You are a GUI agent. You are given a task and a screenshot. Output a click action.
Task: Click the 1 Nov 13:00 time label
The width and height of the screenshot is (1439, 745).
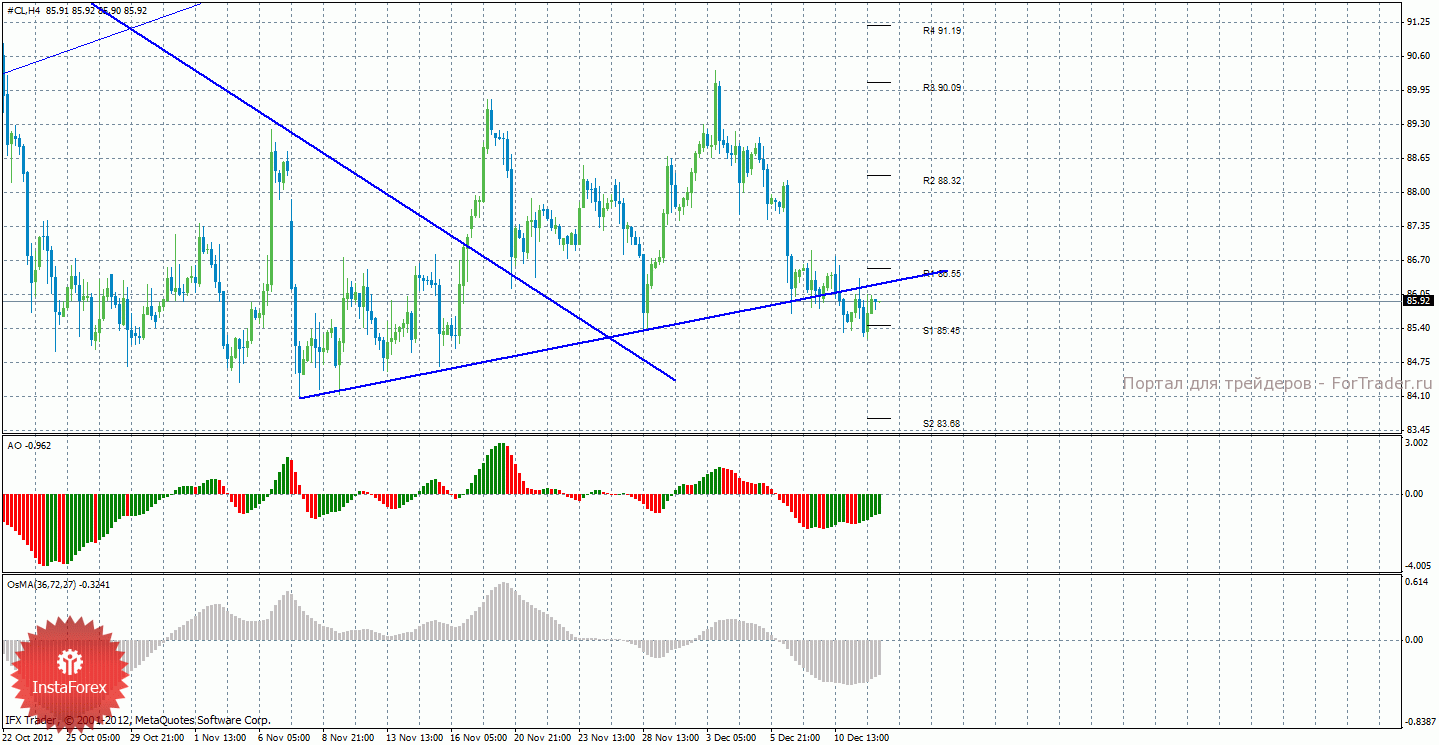pyautogui.click(x=220, y=737)
